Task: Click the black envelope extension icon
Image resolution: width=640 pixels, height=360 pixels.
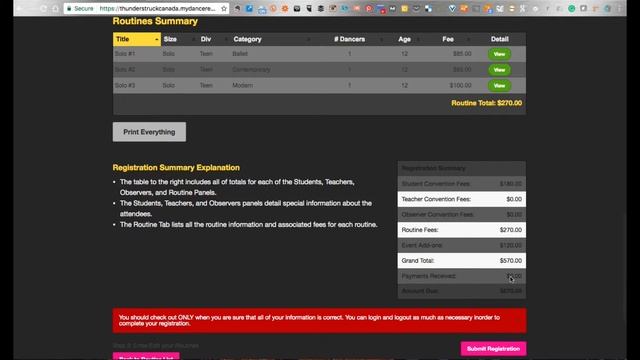Action: tap(297, 9)
